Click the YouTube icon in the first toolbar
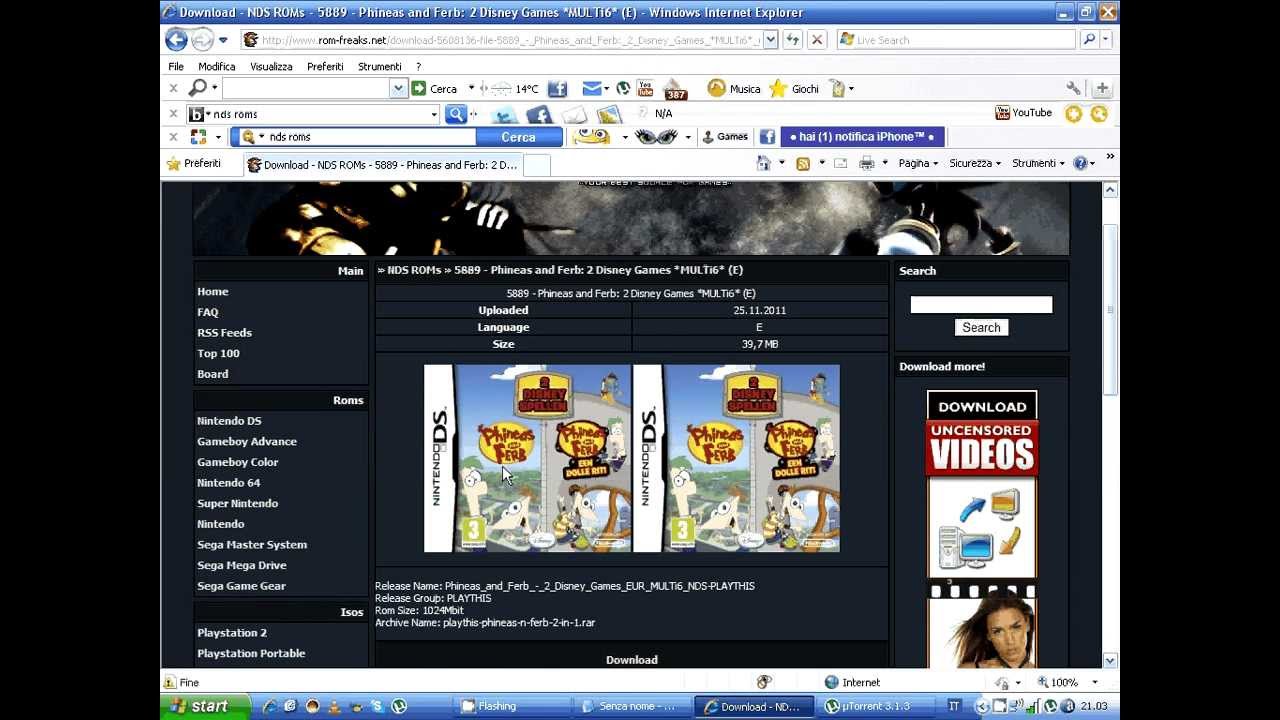Viewport: 1280px width, 720px height. click(x=645, y=89)
